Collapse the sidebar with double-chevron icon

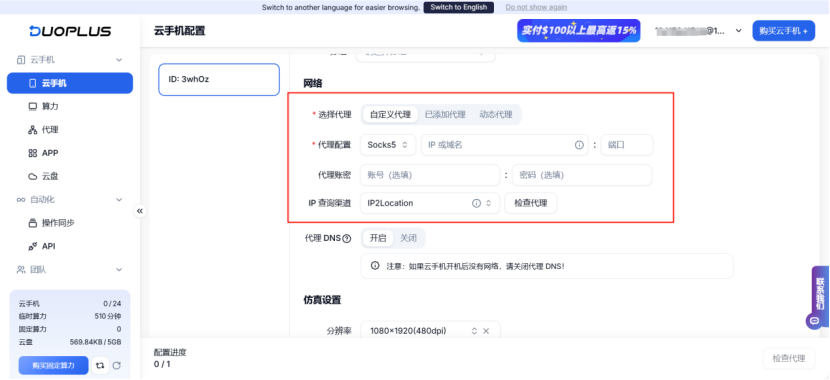pyautogui.click(x=140, y=211)
